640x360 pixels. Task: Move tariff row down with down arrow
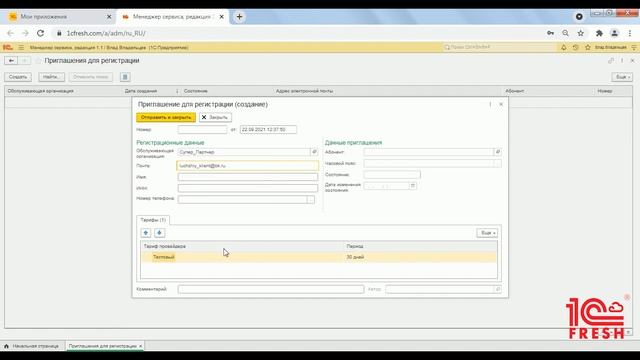(x=160, y=233)
